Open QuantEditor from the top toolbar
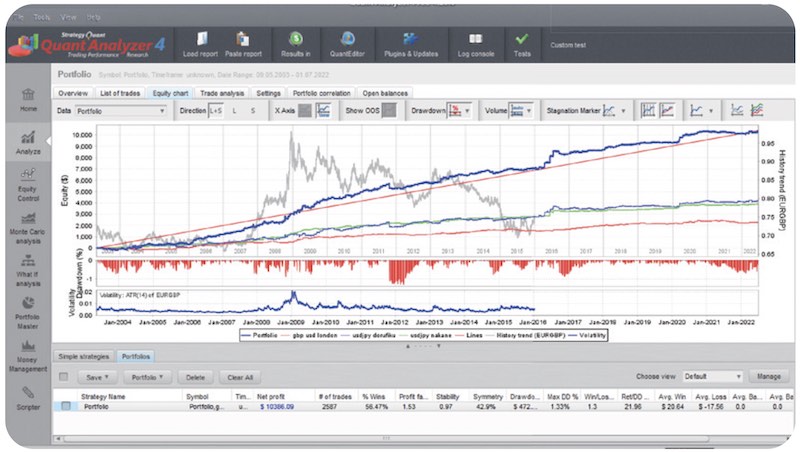800x452 pixels. pos(347,44)
